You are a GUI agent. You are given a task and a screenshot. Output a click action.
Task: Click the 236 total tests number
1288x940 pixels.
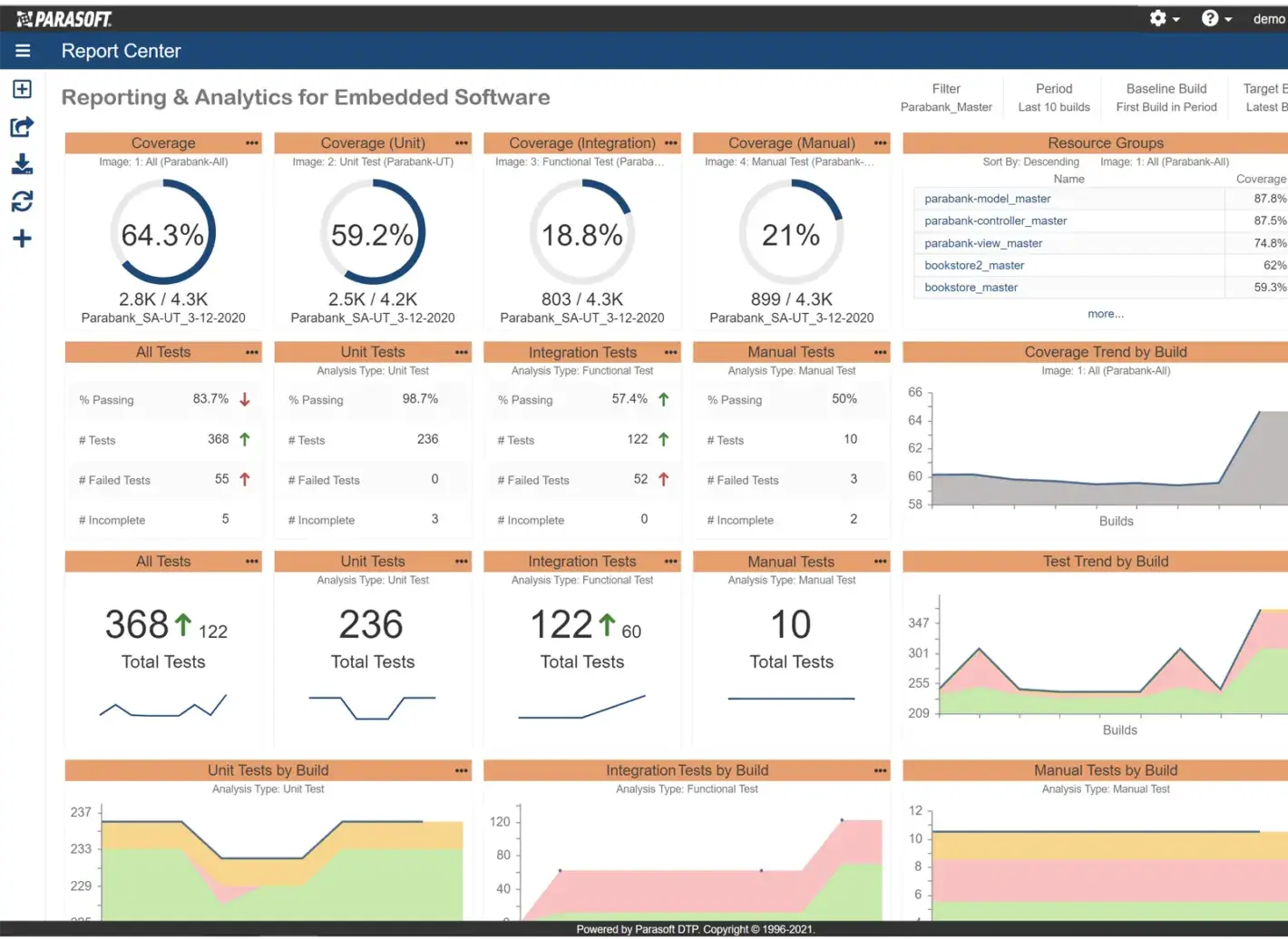[371, 625]
